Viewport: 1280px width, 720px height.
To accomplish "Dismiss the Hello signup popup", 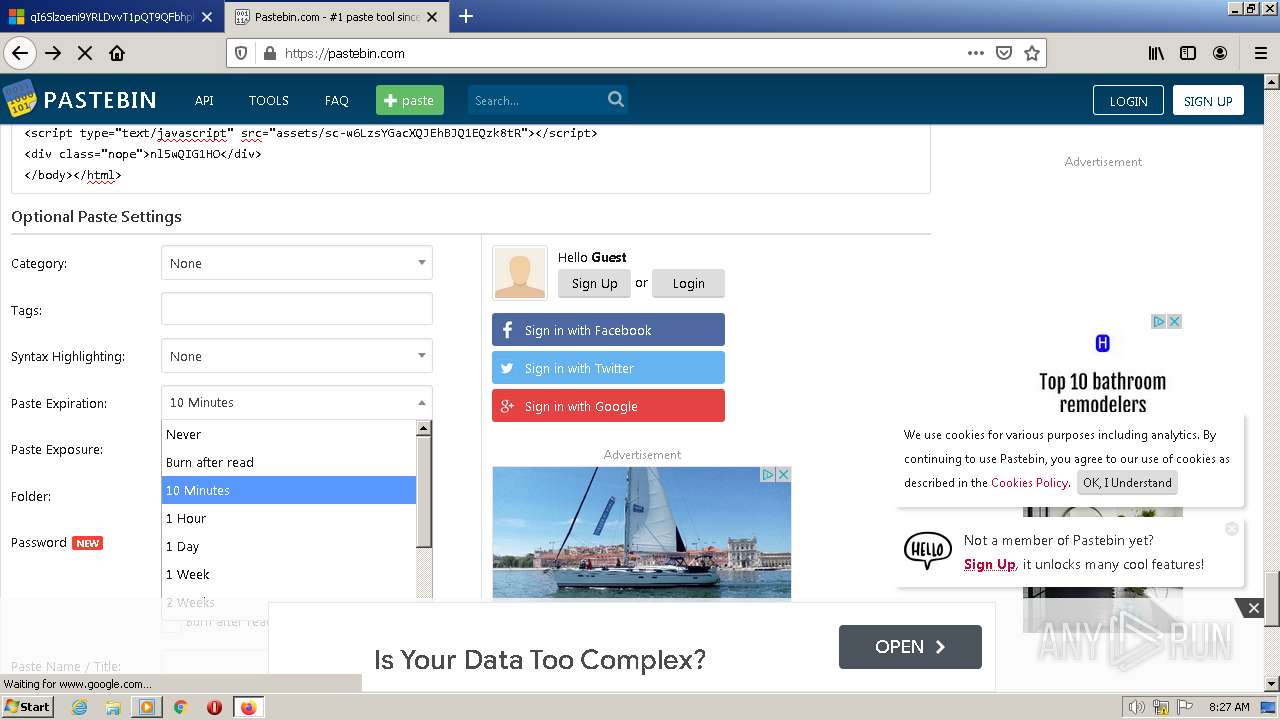I will click(1232, 528).
